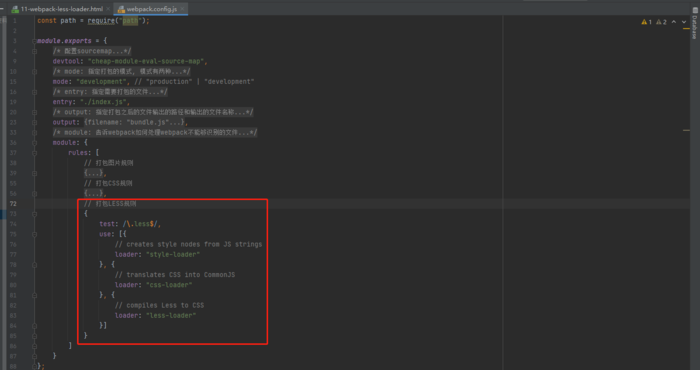Click the test regex /\.less$/
This screenshot has width=700, height=370.
(140, 224)
